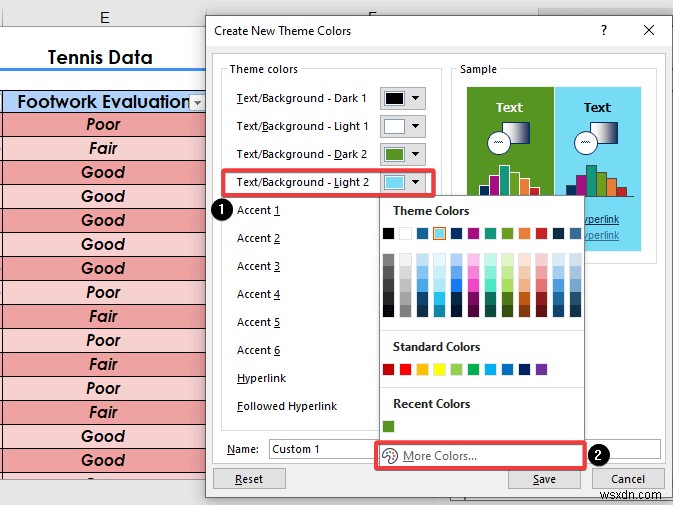Select standard light blue swatch
This screenshot has width=673, height=505.
pyautogui.click(x=490, y=369)
